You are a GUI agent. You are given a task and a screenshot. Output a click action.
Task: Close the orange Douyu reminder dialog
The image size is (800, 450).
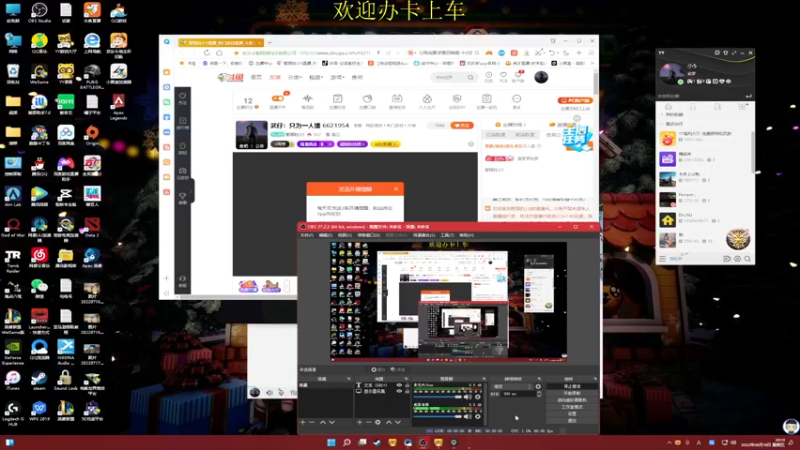(396, 189)
